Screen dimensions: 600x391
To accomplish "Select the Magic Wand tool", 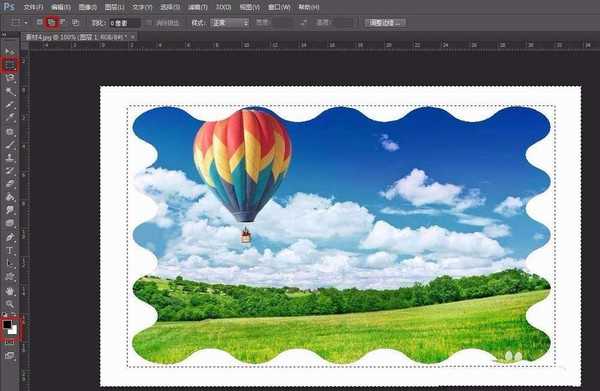I will [10, 91].
